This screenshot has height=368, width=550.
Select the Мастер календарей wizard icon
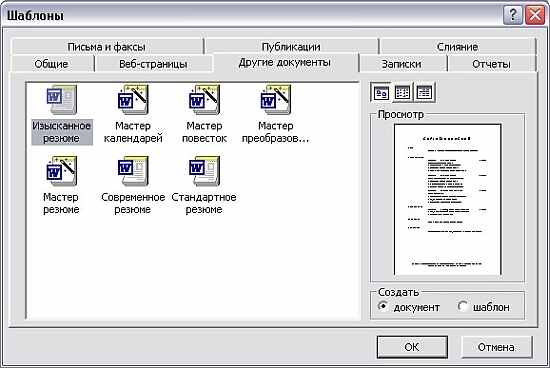tap(133, 99)
